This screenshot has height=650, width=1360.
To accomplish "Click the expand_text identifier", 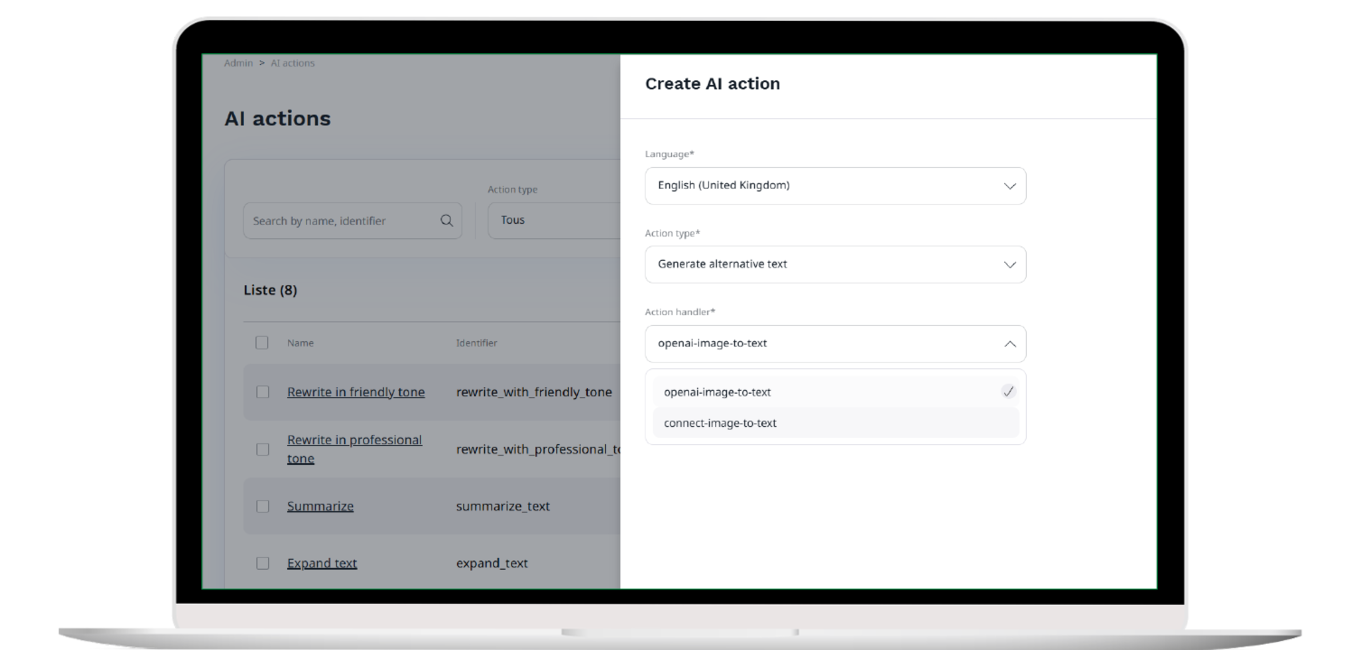I will 492,563.
